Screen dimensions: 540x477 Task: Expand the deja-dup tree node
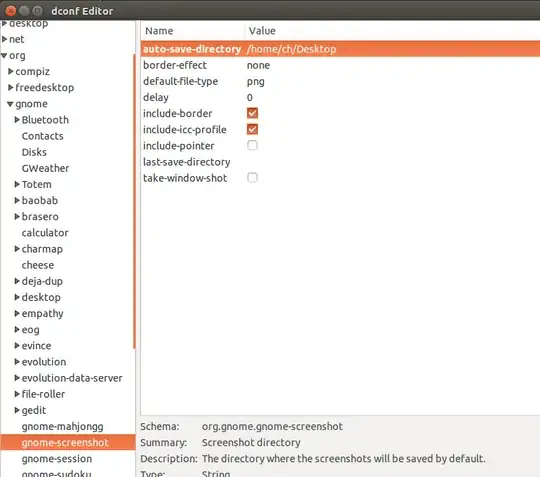[x=17, y=281]
